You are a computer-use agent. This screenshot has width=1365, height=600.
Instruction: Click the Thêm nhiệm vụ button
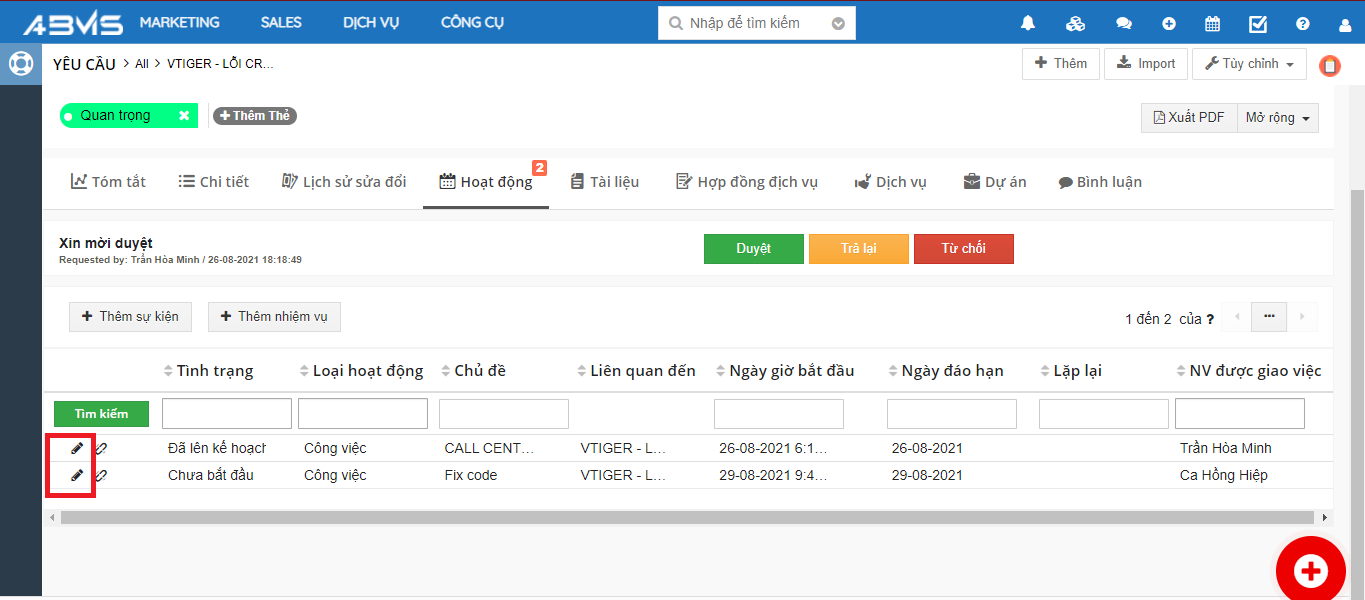[x=274, y=317]
